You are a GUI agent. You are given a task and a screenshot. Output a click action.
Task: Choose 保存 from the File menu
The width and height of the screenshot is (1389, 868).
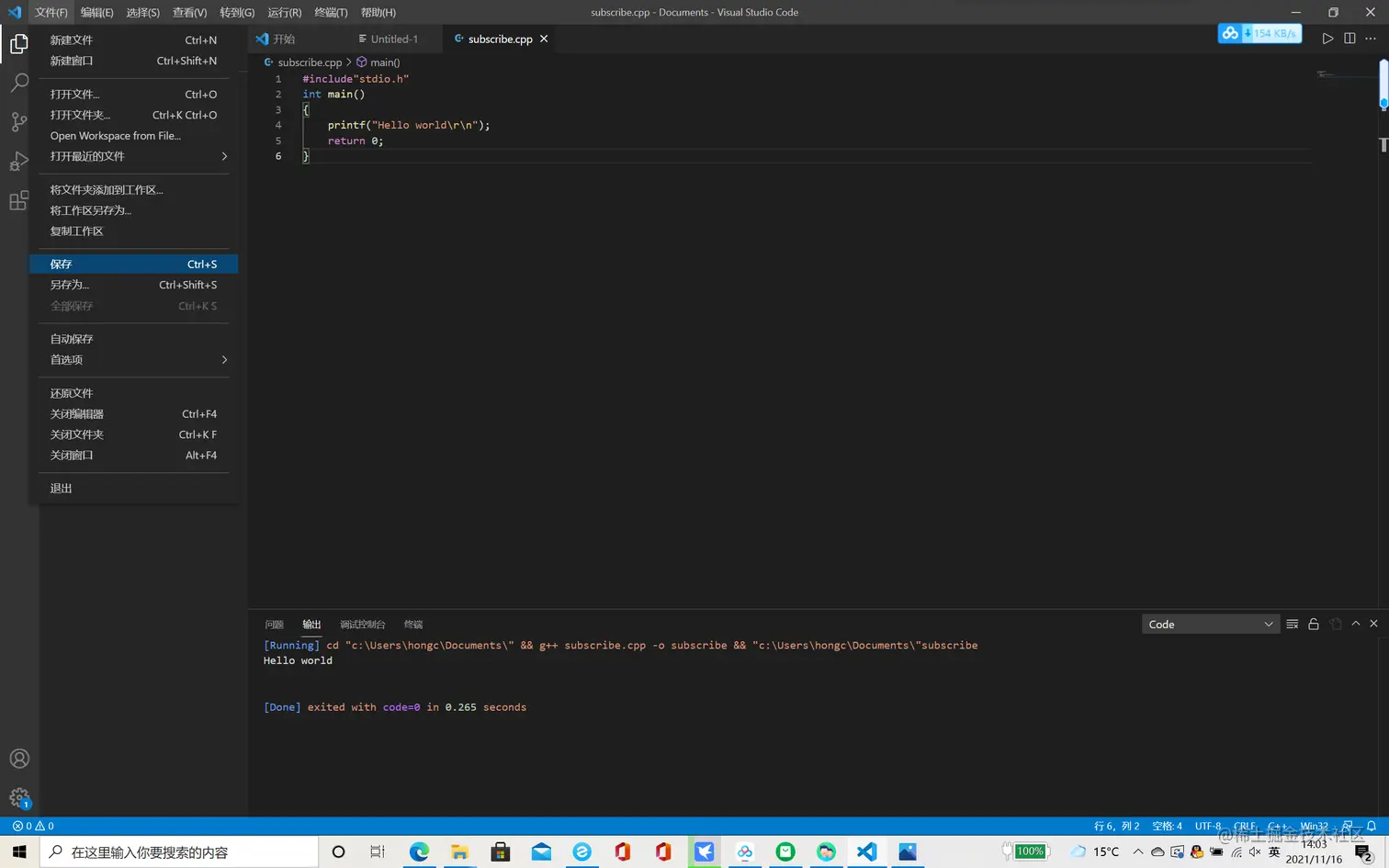coord(133,265)
